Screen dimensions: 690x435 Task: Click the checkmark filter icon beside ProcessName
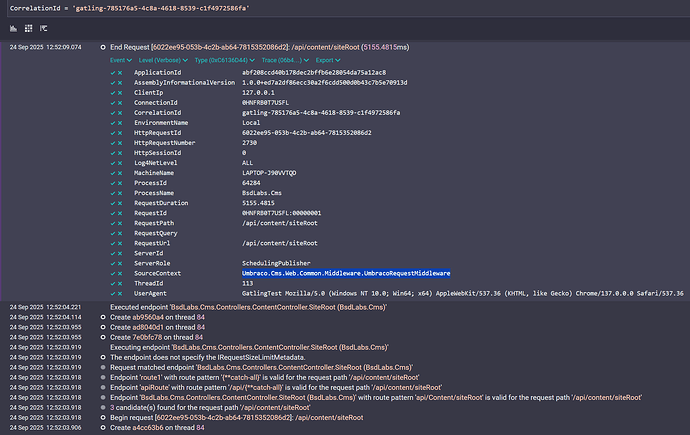coord(112,210)
